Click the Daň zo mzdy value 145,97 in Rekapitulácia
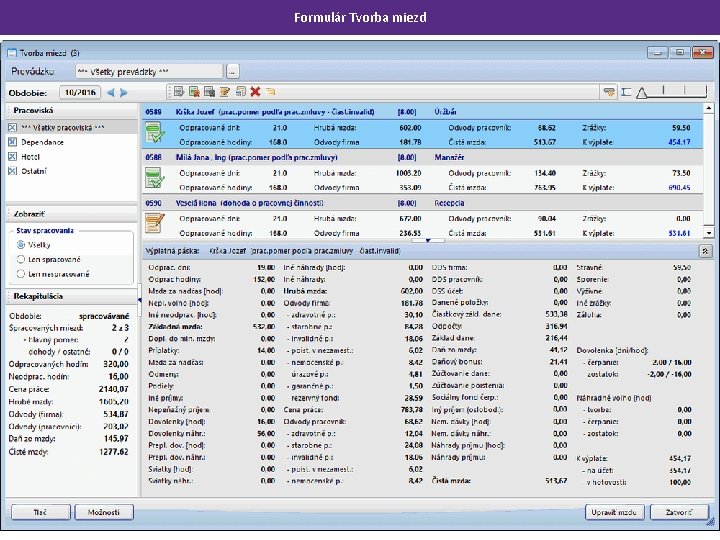This screenshot has width=720, height=540. pos(116,439)
